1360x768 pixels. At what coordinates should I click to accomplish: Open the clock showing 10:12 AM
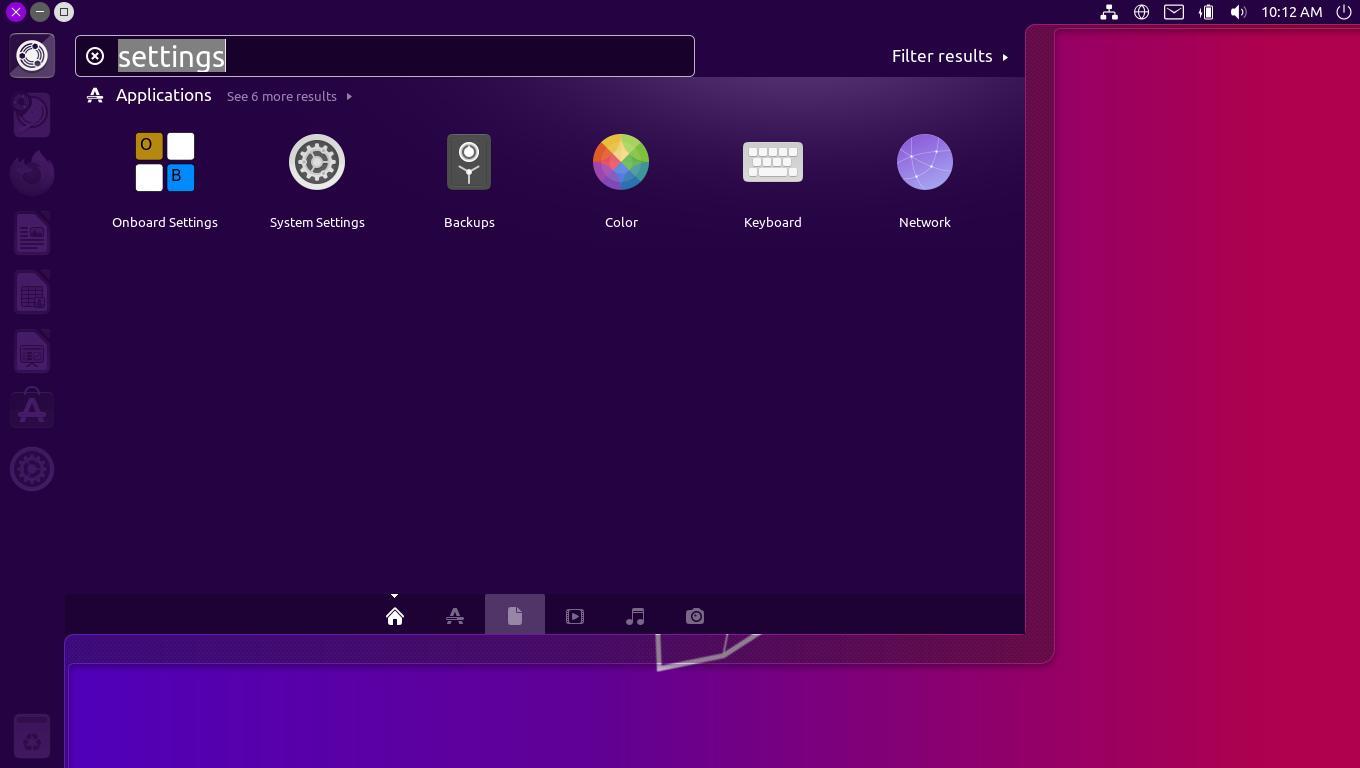tap(1291, 12)
